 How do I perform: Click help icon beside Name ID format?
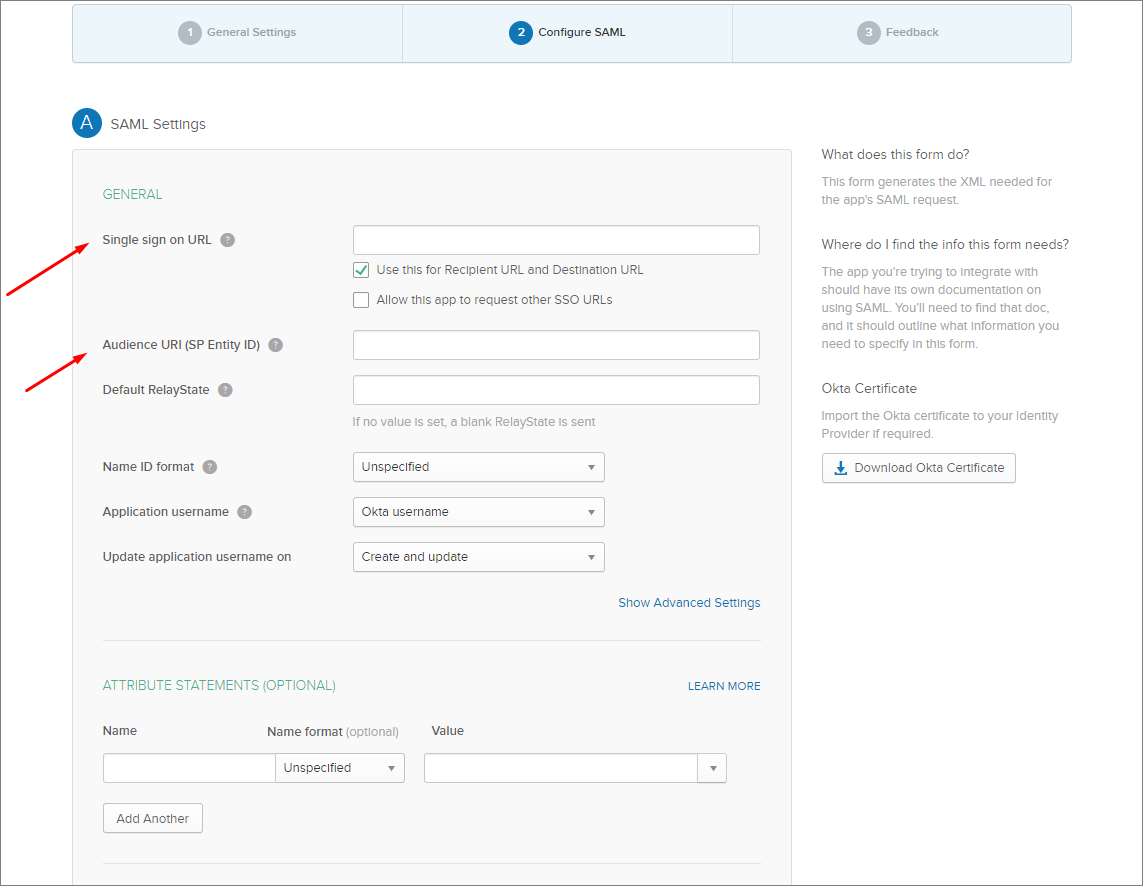[210, 467]
